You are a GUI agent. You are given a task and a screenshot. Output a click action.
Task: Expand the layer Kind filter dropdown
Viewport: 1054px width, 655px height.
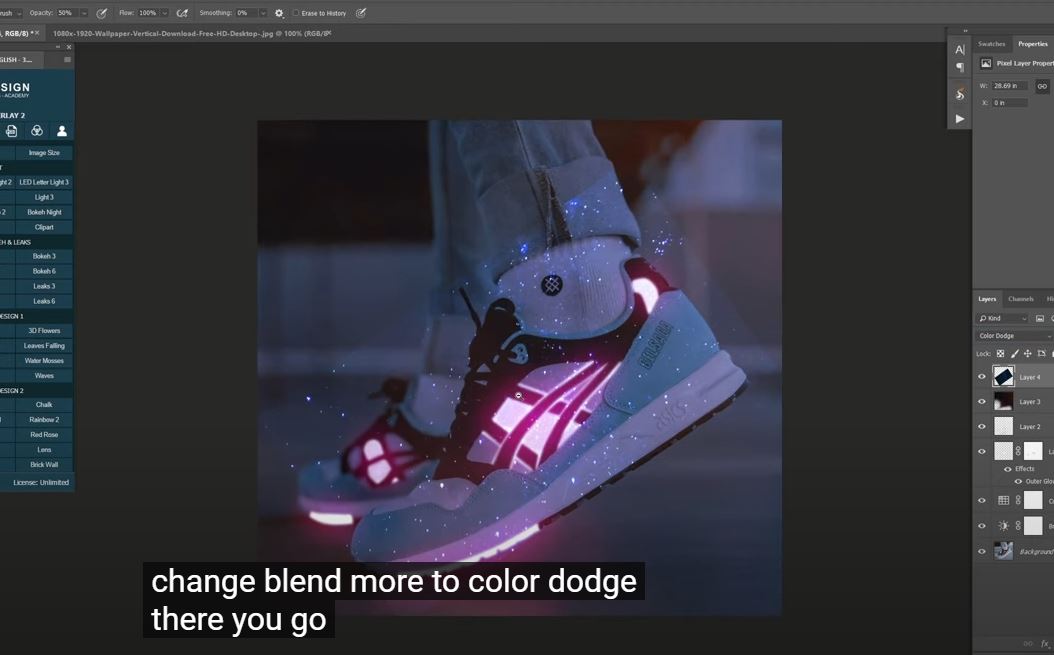[x=1003, y=319]
